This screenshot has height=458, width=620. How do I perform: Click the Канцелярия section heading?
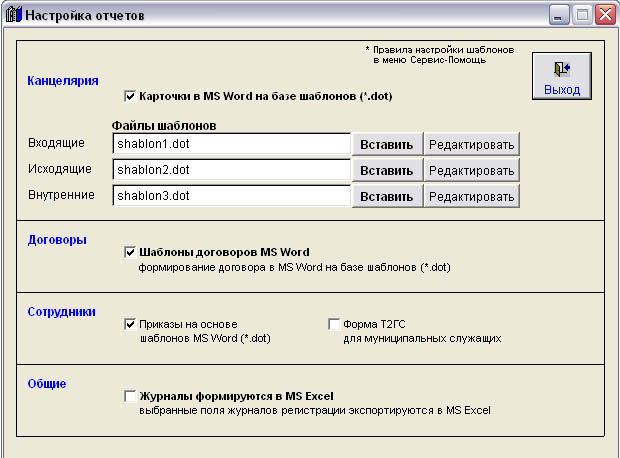pos(63,81)
